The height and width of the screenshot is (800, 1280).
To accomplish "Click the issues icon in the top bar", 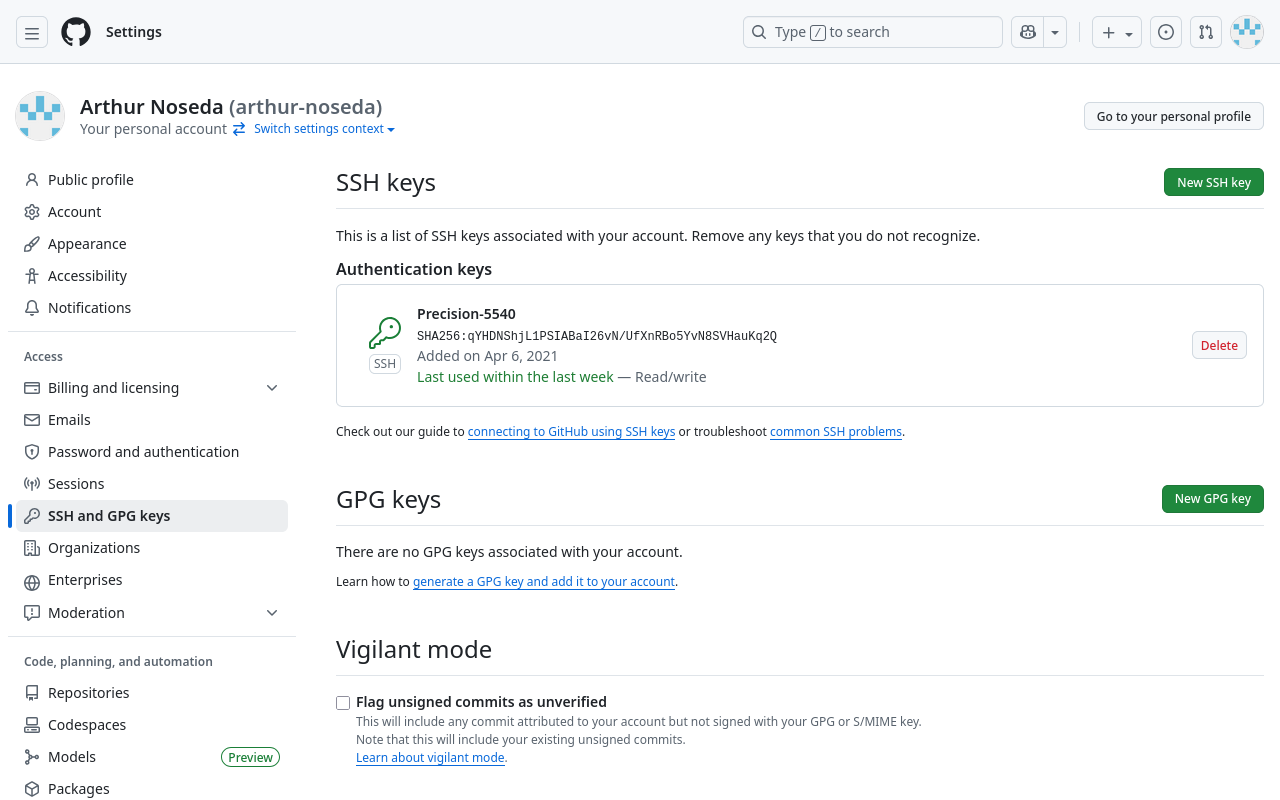I will coord(1165,31).
